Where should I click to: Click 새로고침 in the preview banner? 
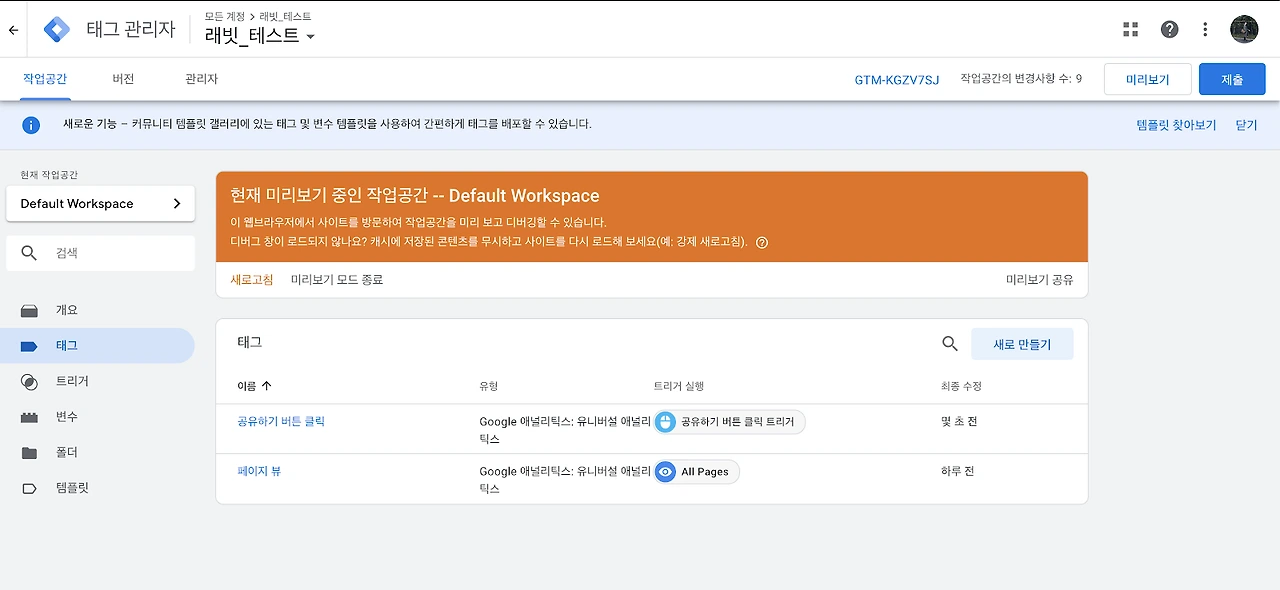pyautogui.click(x=252, y=280)
